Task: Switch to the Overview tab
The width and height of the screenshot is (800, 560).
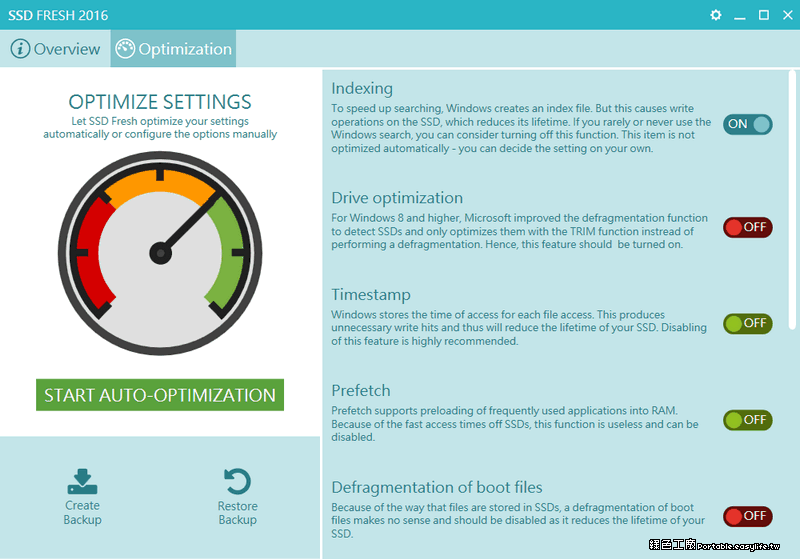Action: click(x=55, y=48)
